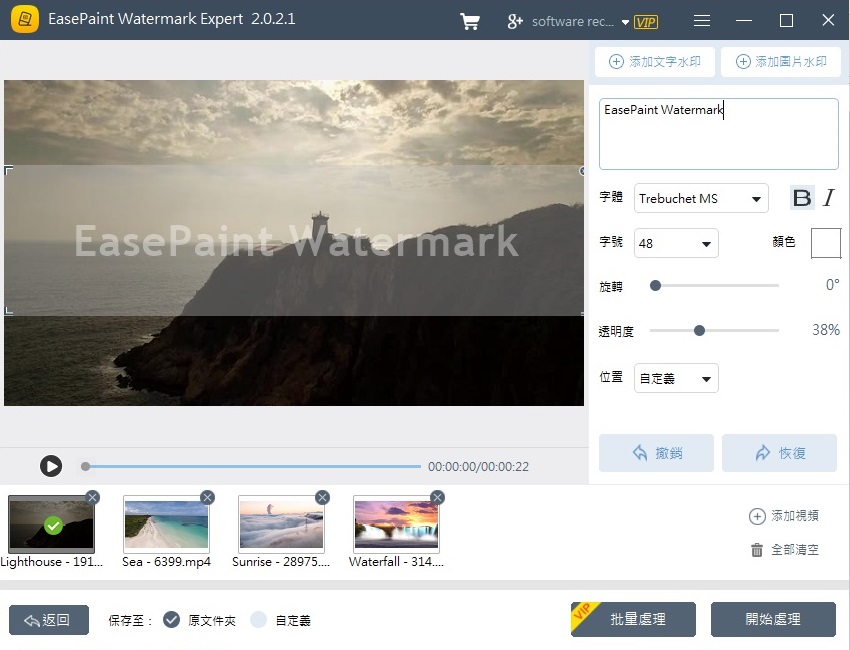
Task: Select the Waterfall video thumbnail
Action: pos(396,525)
